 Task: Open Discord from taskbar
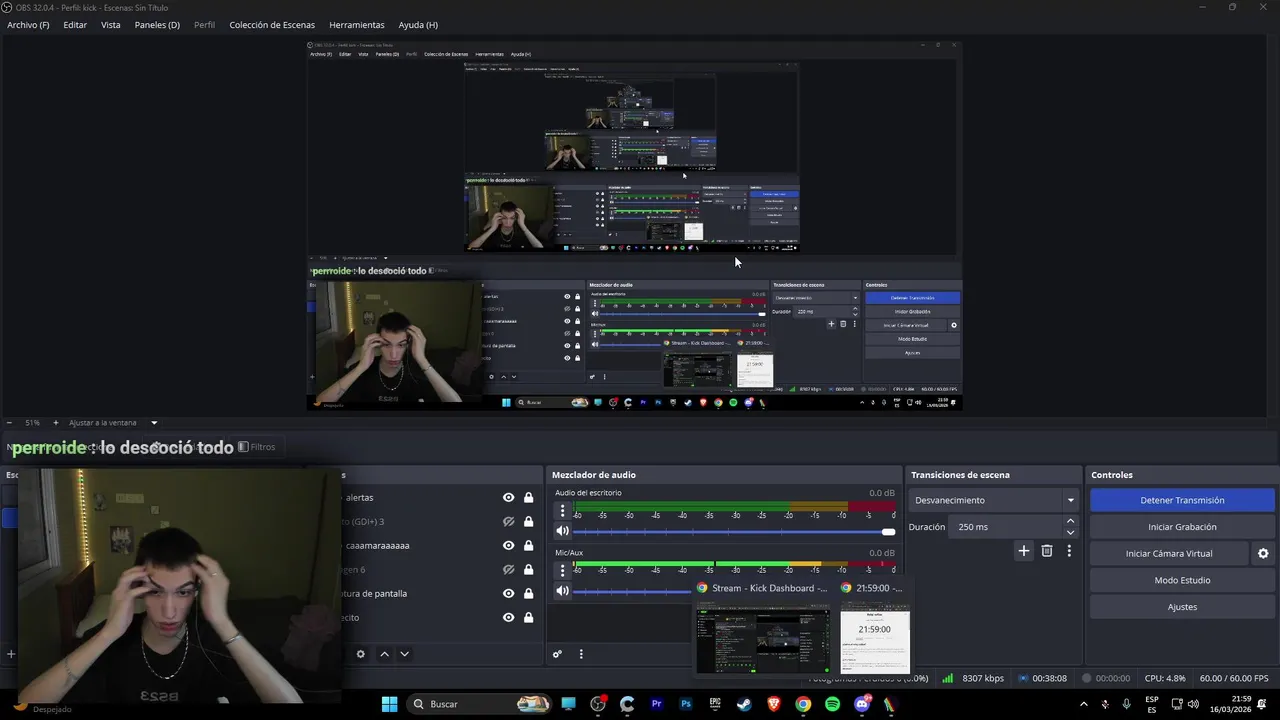pos(862,704)
